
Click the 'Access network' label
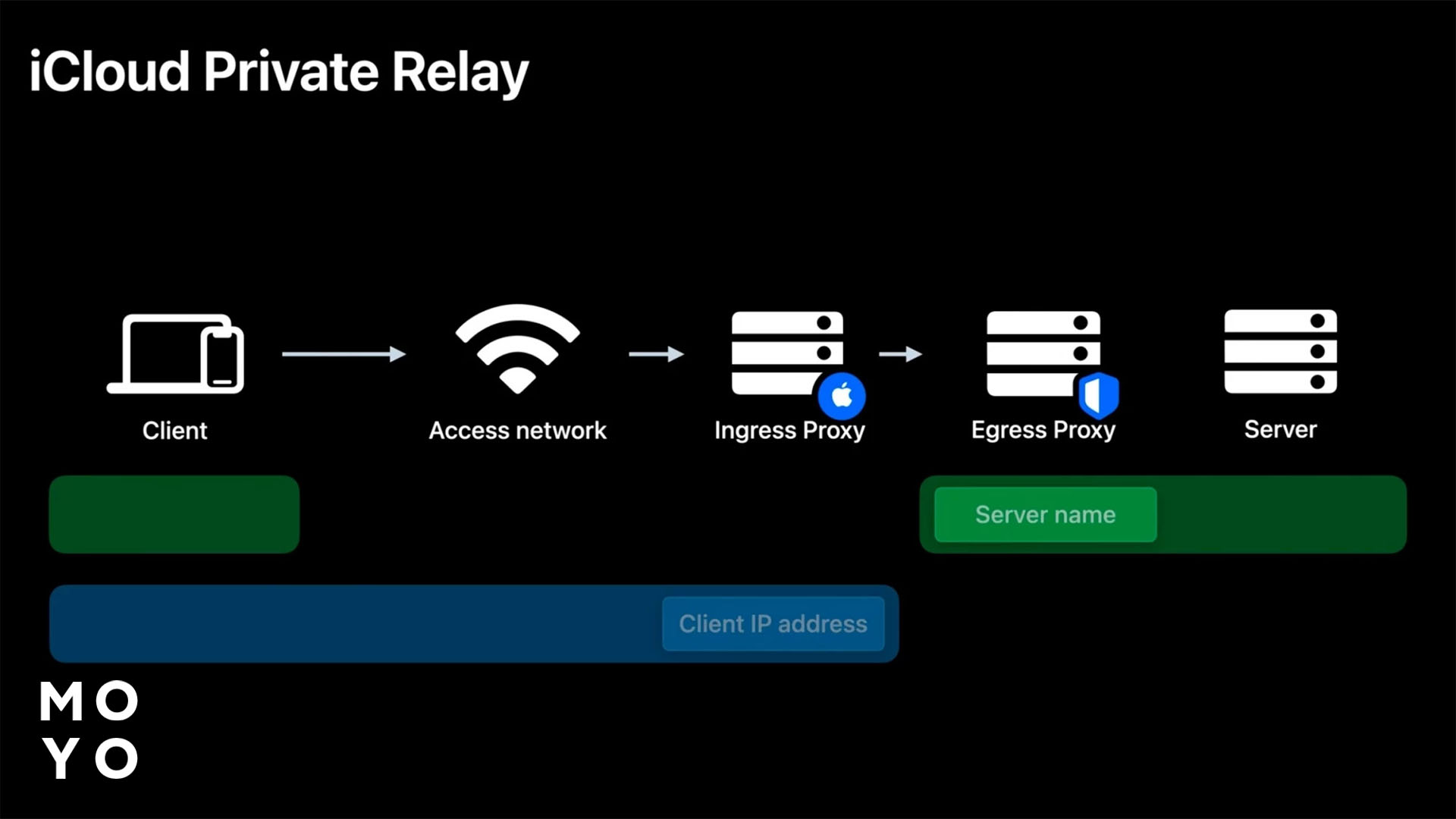pos(517,431)
